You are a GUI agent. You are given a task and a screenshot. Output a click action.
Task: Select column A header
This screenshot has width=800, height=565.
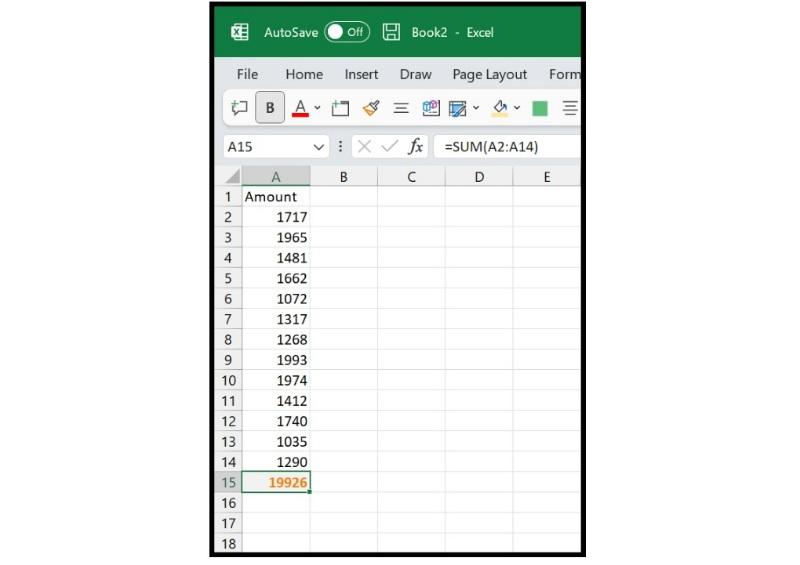pos(276,177)
